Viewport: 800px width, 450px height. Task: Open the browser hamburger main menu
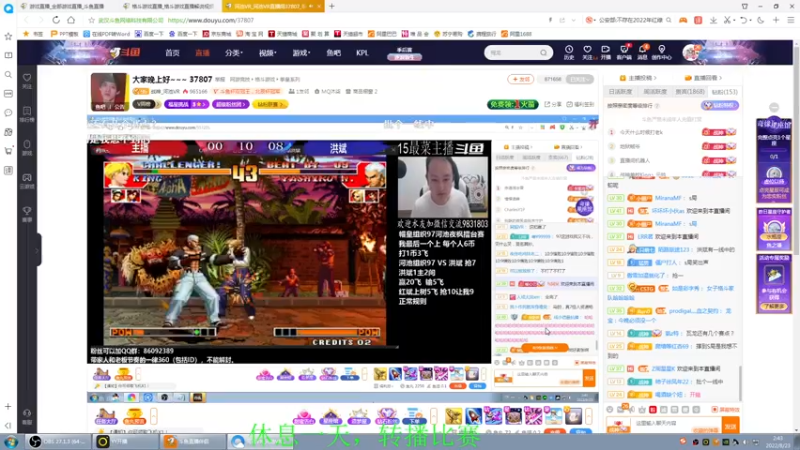[790, 20]
